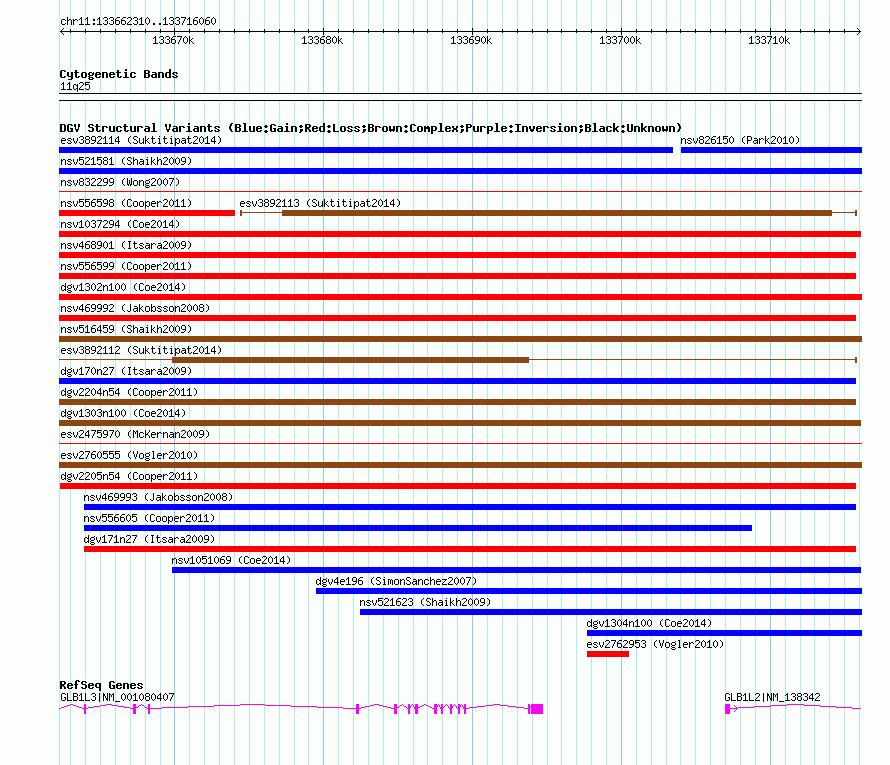Open the dgv1304n100 (Coe2014) variant label
The height and width of the screenshot is (765, 890).
coord(649,623)
